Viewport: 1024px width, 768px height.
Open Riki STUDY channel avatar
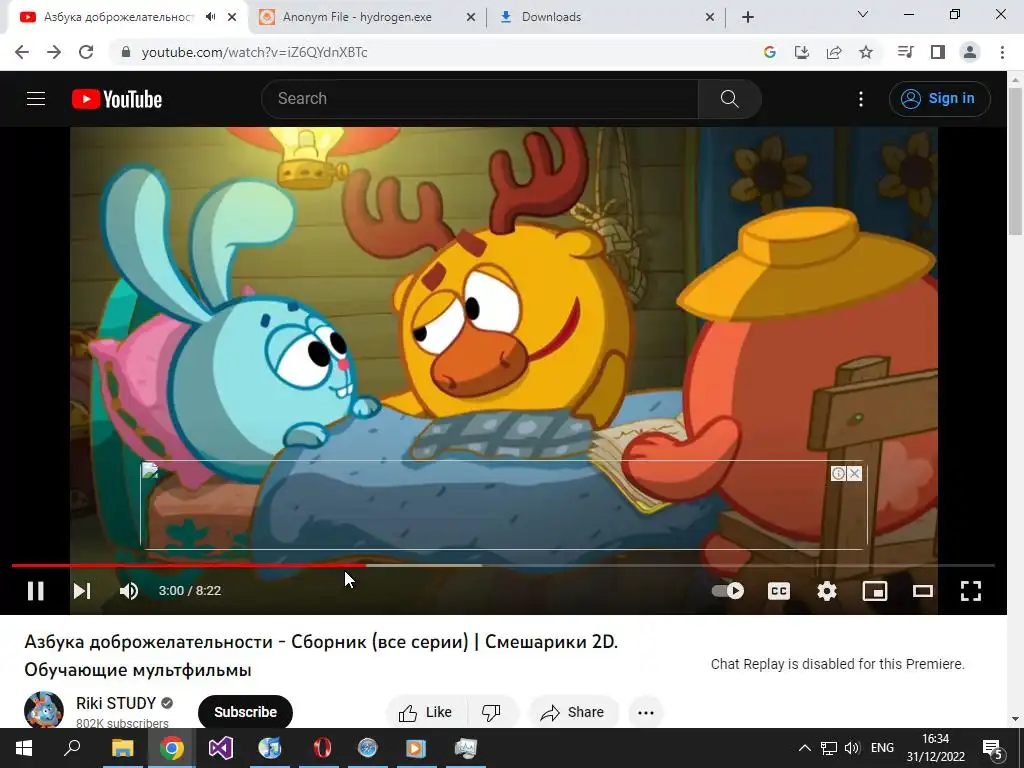pos(44,711)
